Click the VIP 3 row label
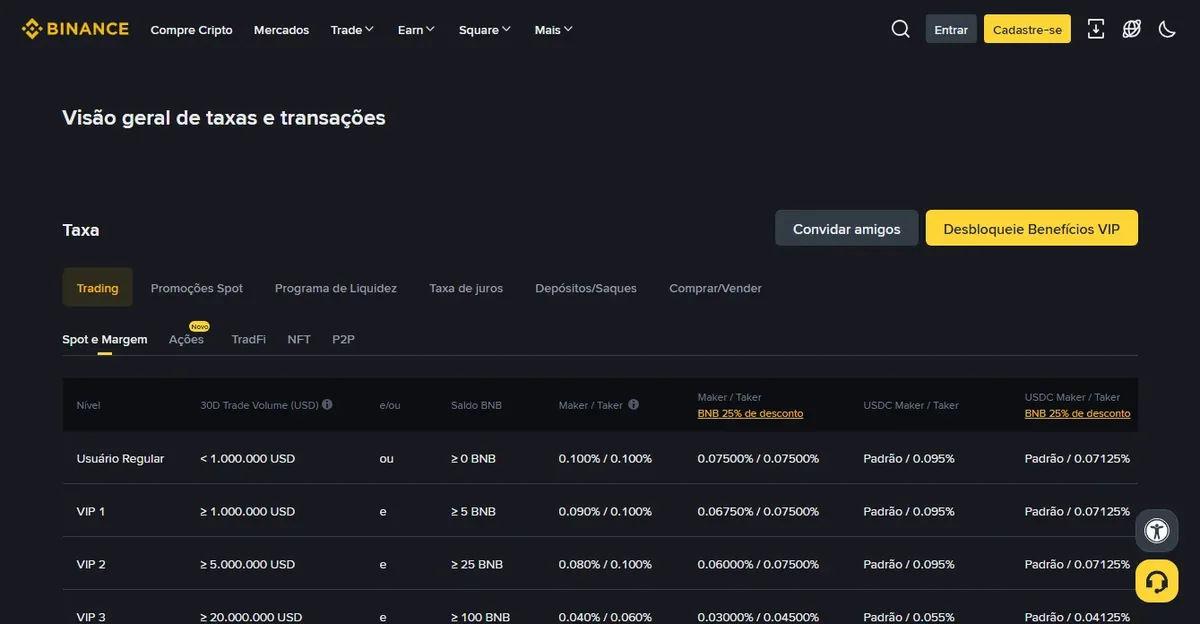Image resolution: width=1200 pixels, height=624 pixels. (x=91, y=617)
